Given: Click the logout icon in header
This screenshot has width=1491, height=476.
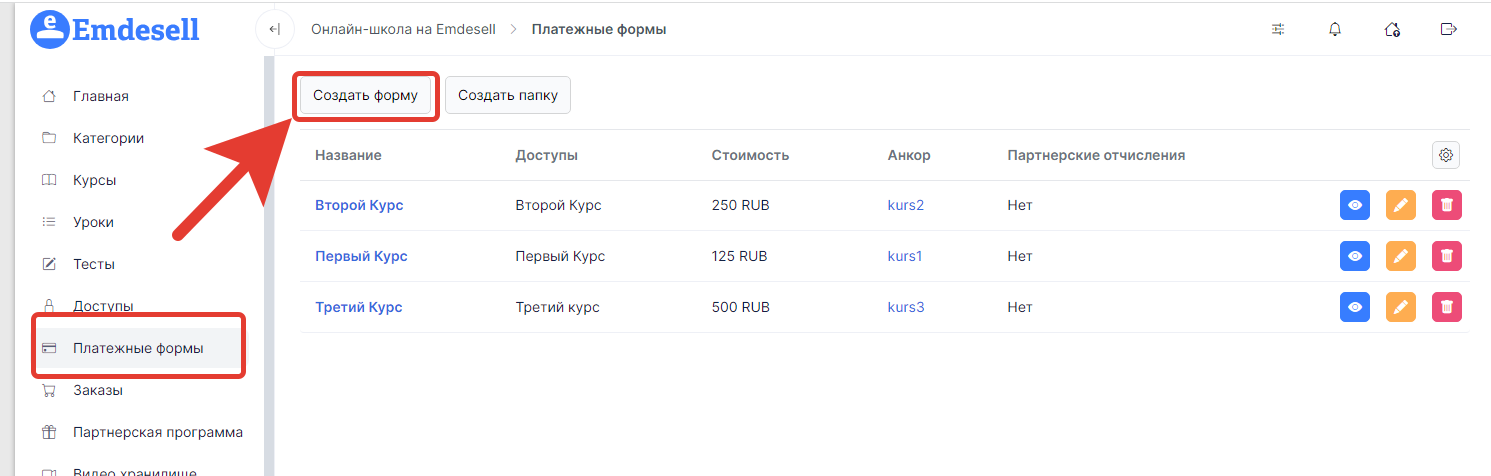Looking at the screenshot, I should click(1448, 29).
